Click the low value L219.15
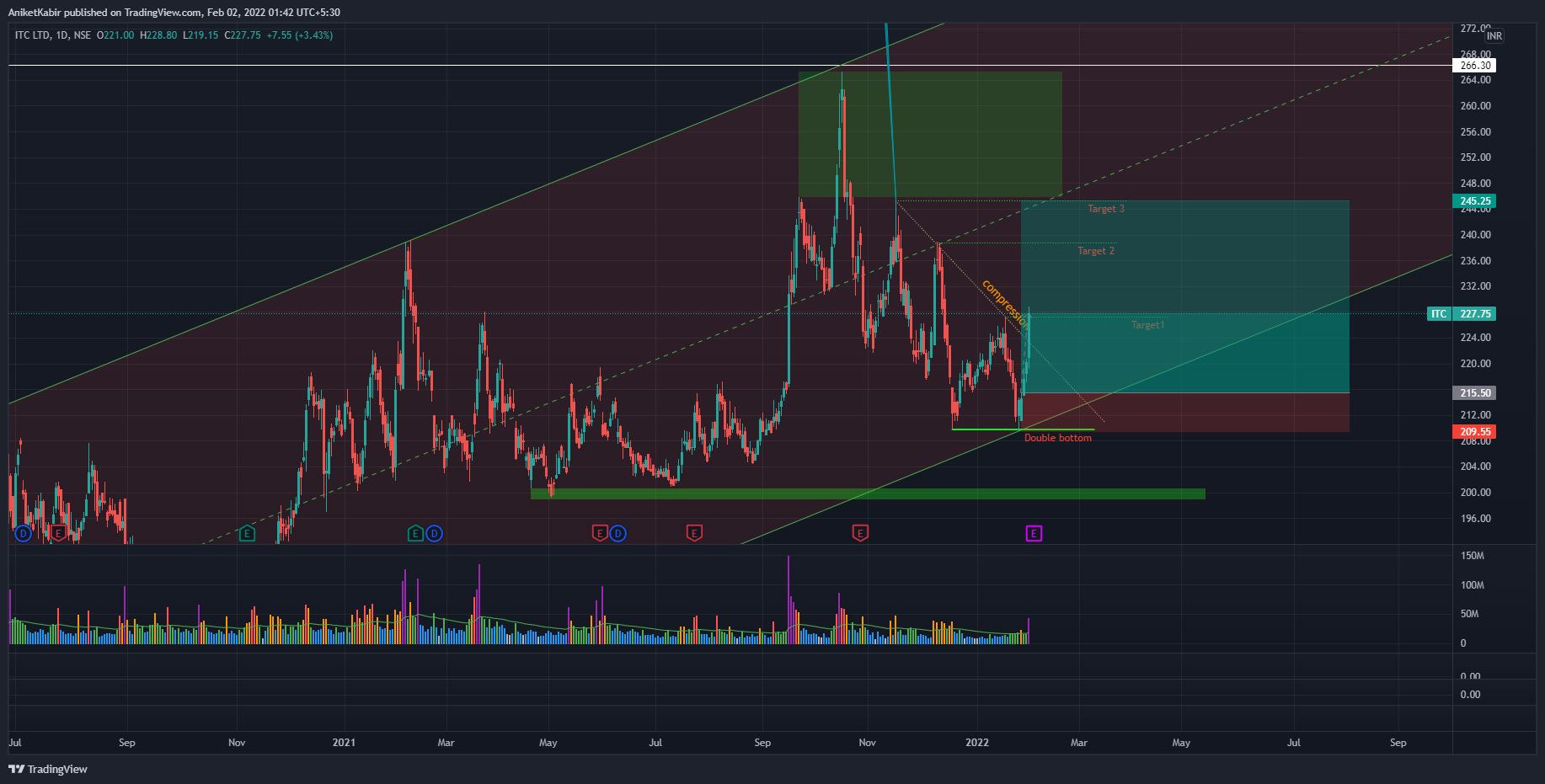 [x=200, y=35]
